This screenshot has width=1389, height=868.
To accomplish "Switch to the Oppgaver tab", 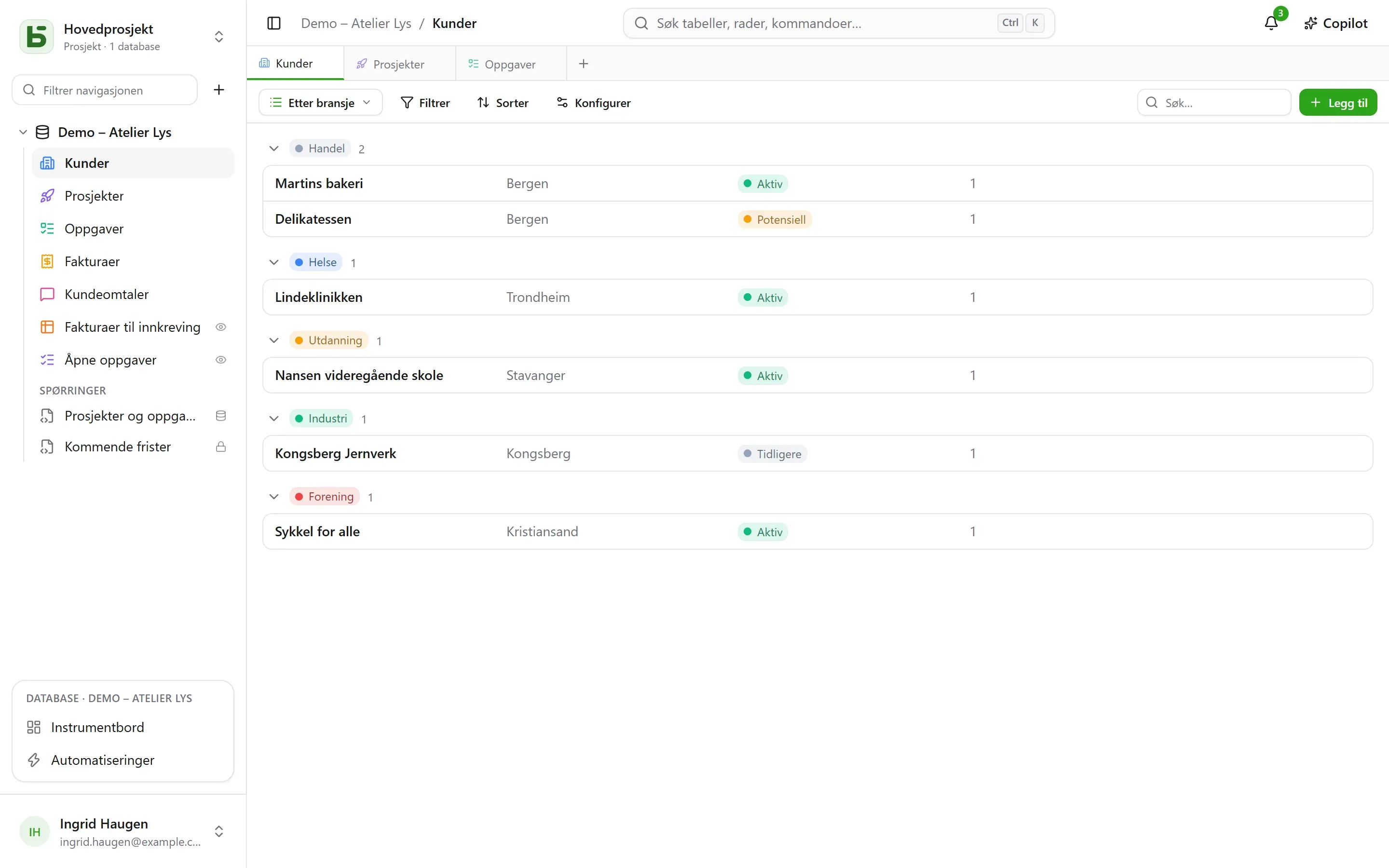I will click(510, 64).
